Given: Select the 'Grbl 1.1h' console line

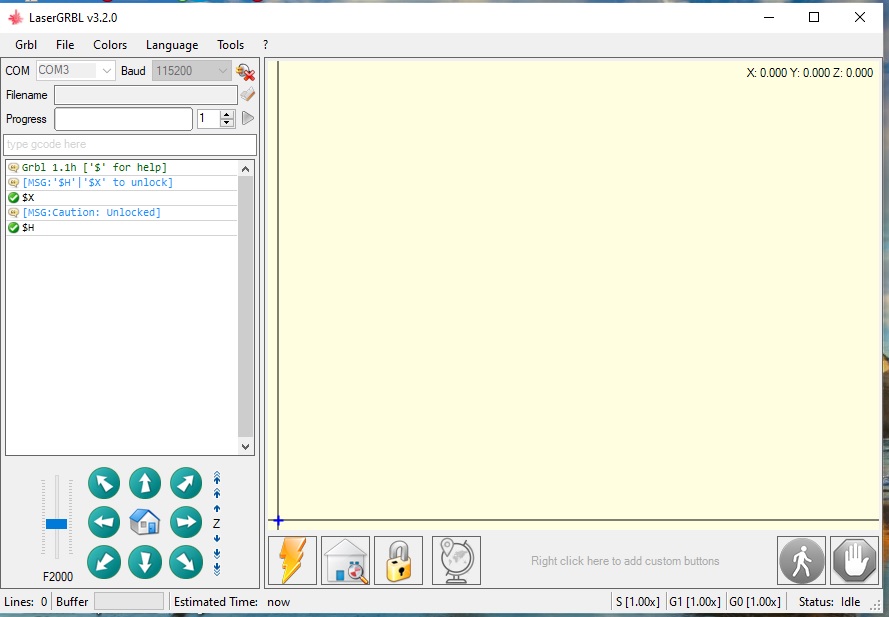Looking at the screenshot, I should pyautogui.click(x=121, y=167).
